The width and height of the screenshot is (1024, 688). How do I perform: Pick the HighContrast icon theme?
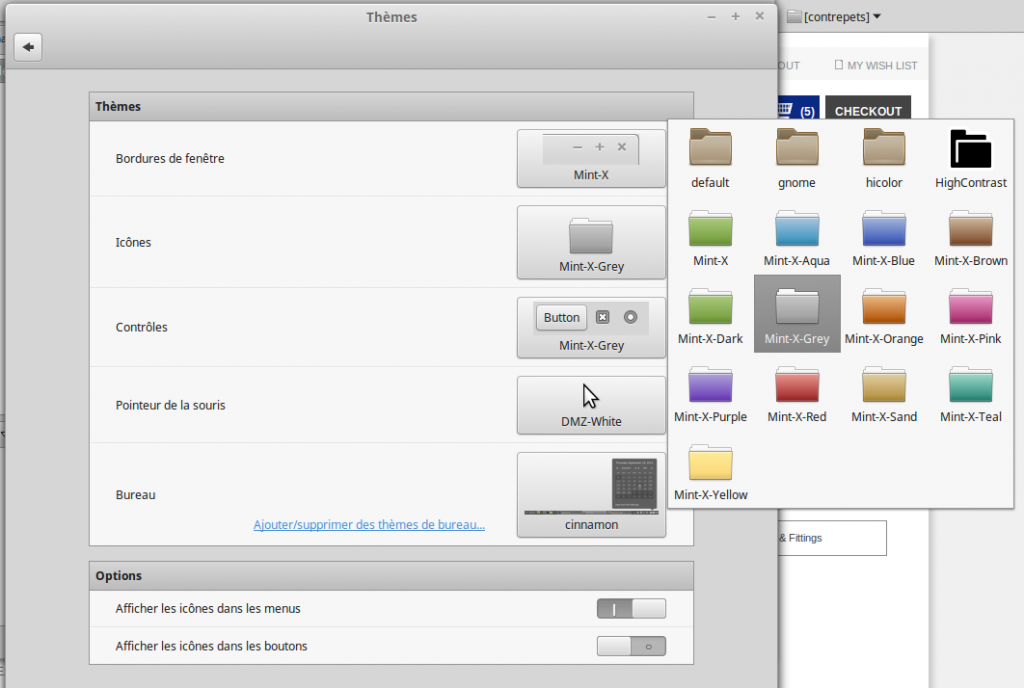pos(970,158)
